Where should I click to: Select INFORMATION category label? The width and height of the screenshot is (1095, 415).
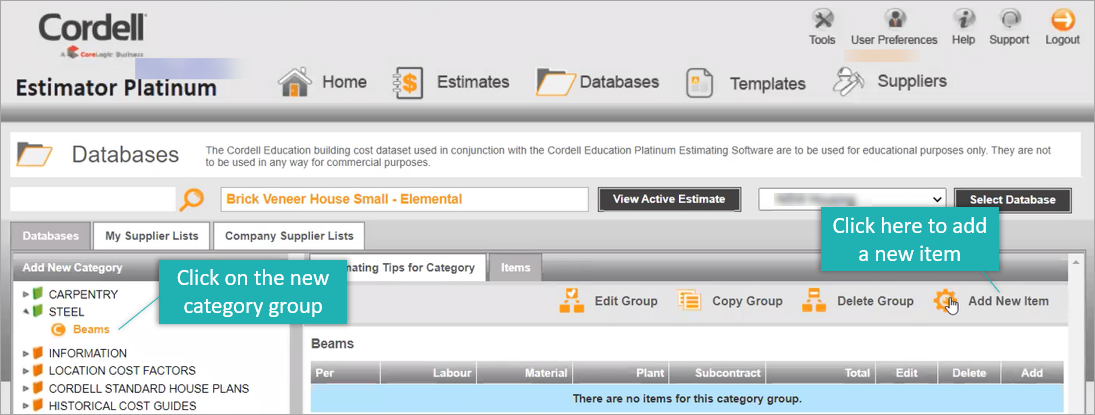coord(88,353)
